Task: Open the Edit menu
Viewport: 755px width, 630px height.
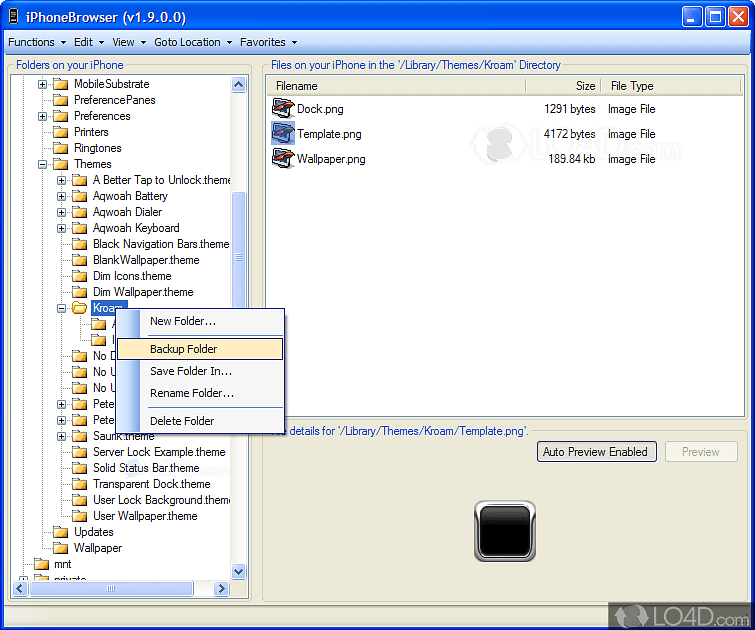Action: click(x=89, y=42)
